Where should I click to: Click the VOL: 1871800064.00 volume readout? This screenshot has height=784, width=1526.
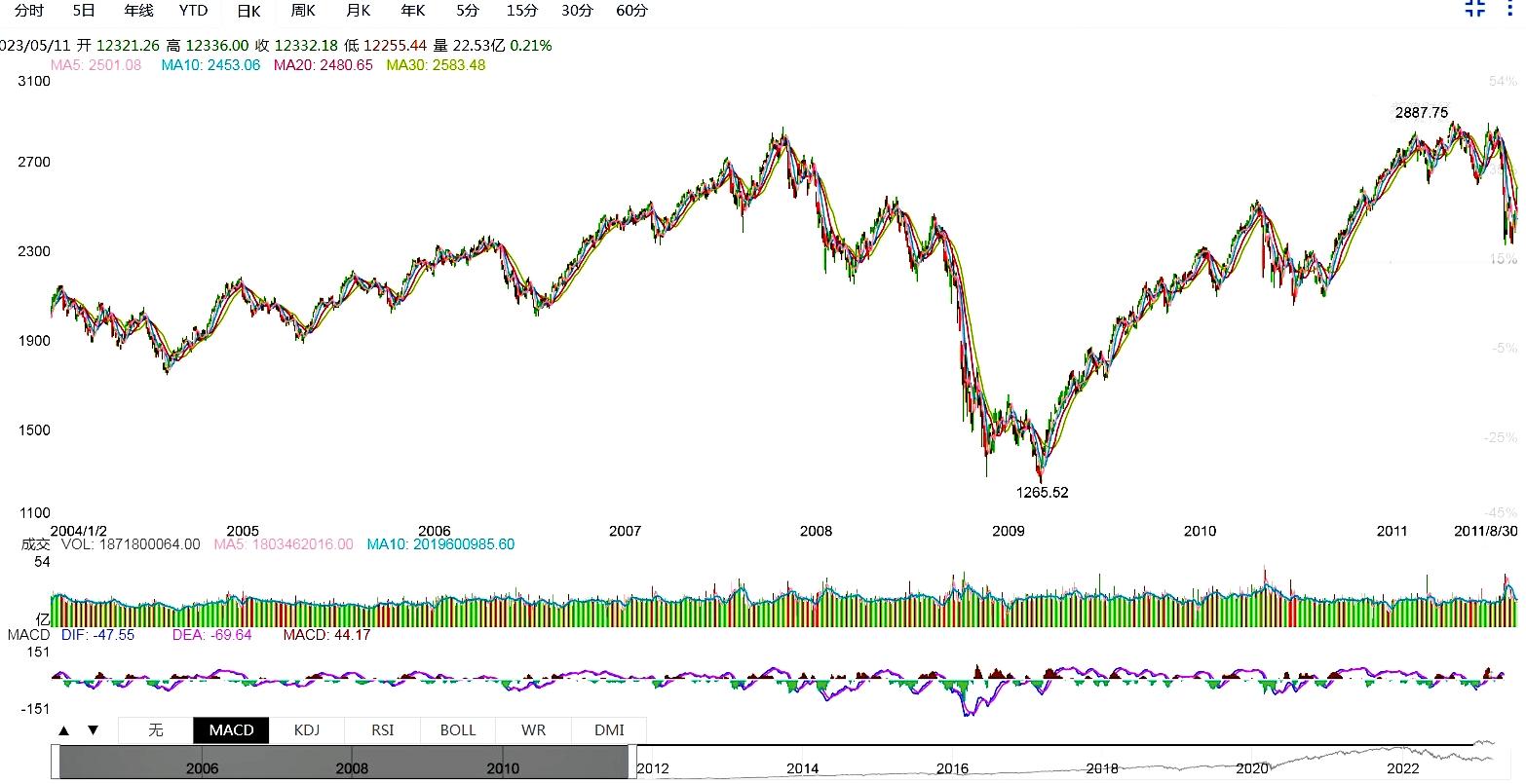point(131,544)
